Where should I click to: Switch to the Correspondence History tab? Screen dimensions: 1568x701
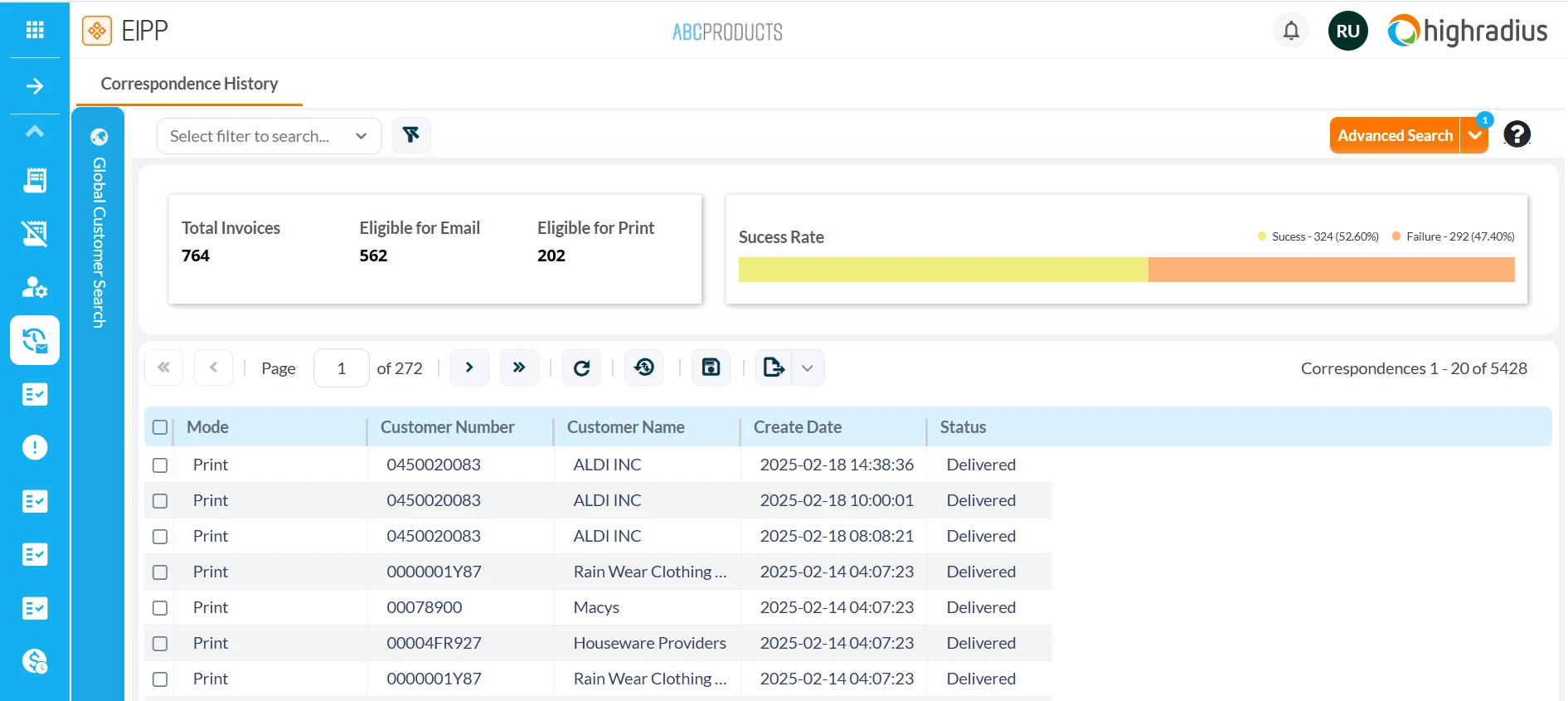[189, 84]
